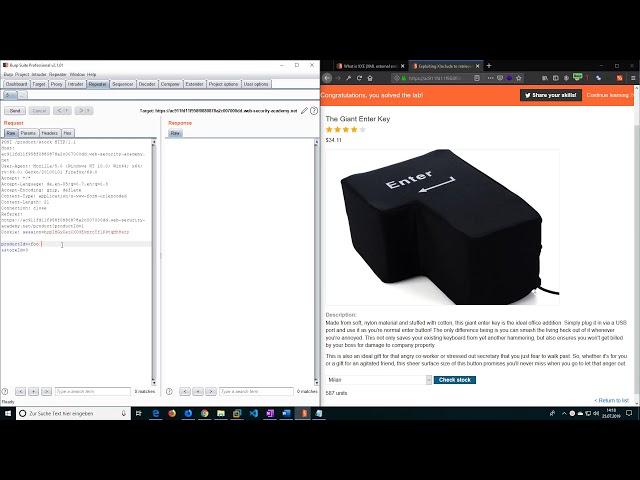This screenshot has height=480, width=640.
Task: Open Repeater tab 5 dropdown arrow
Action: point(13,95)
